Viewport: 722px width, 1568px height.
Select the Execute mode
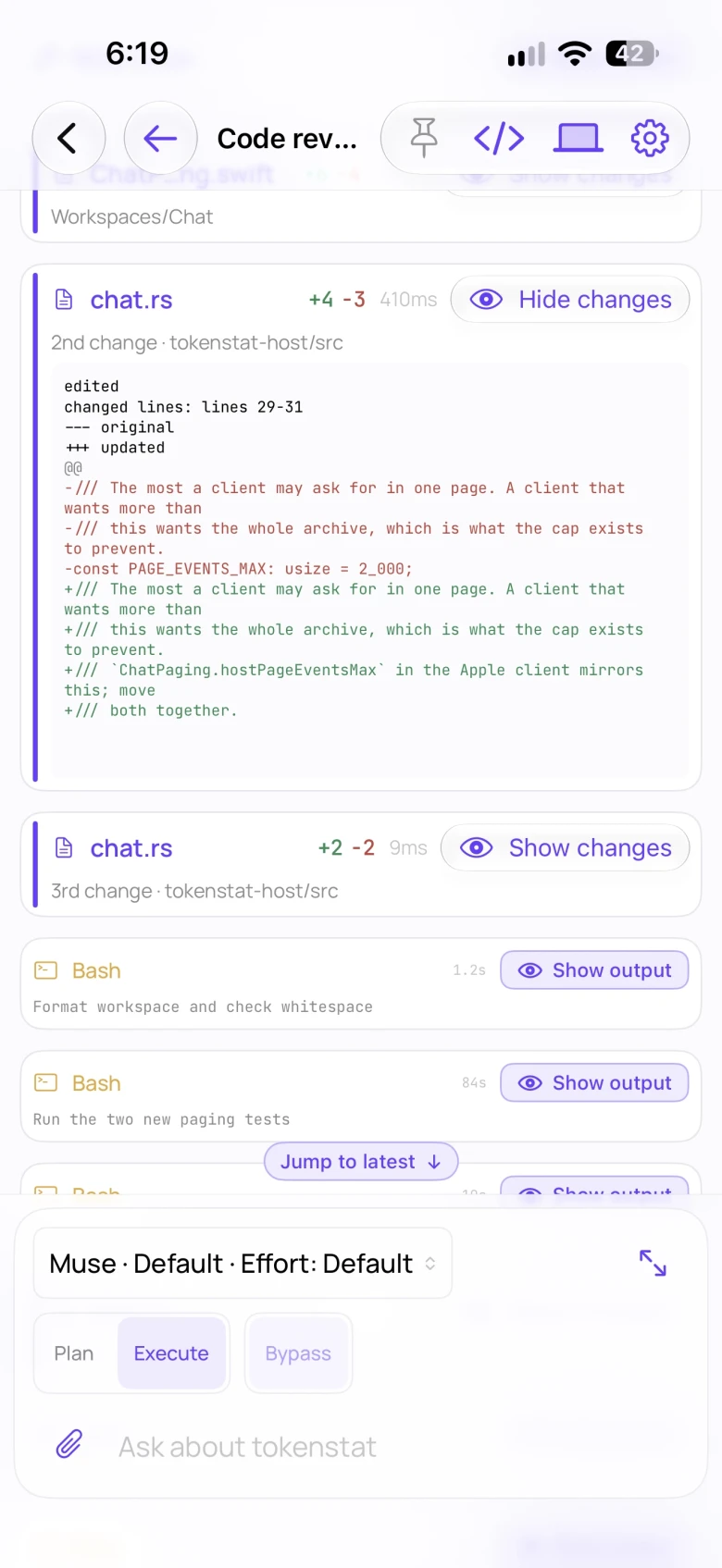coord(171,1353)
